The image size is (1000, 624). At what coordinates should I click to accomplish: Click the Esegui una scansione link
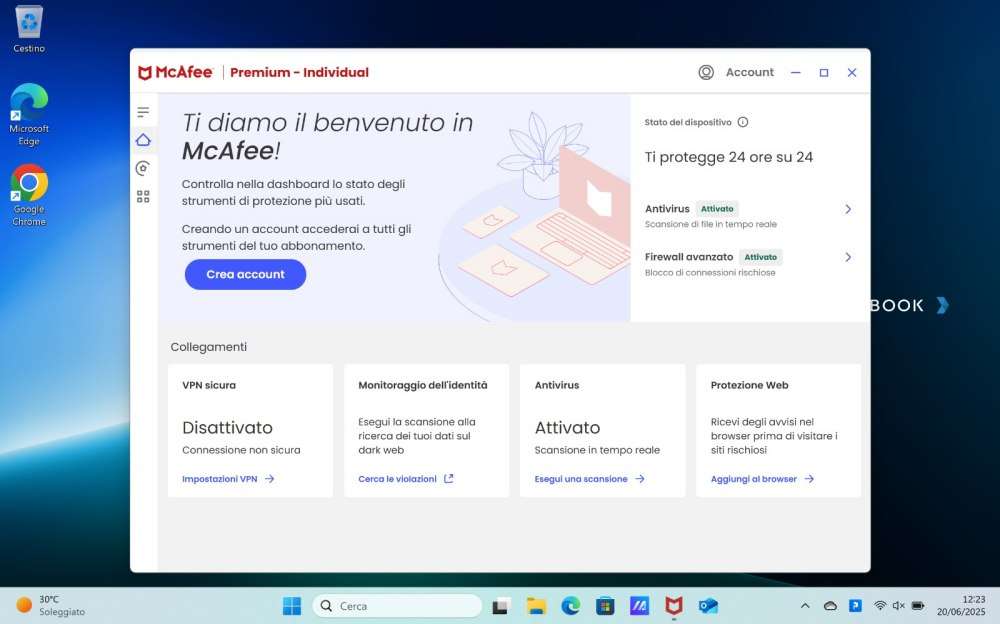point(581,479)
